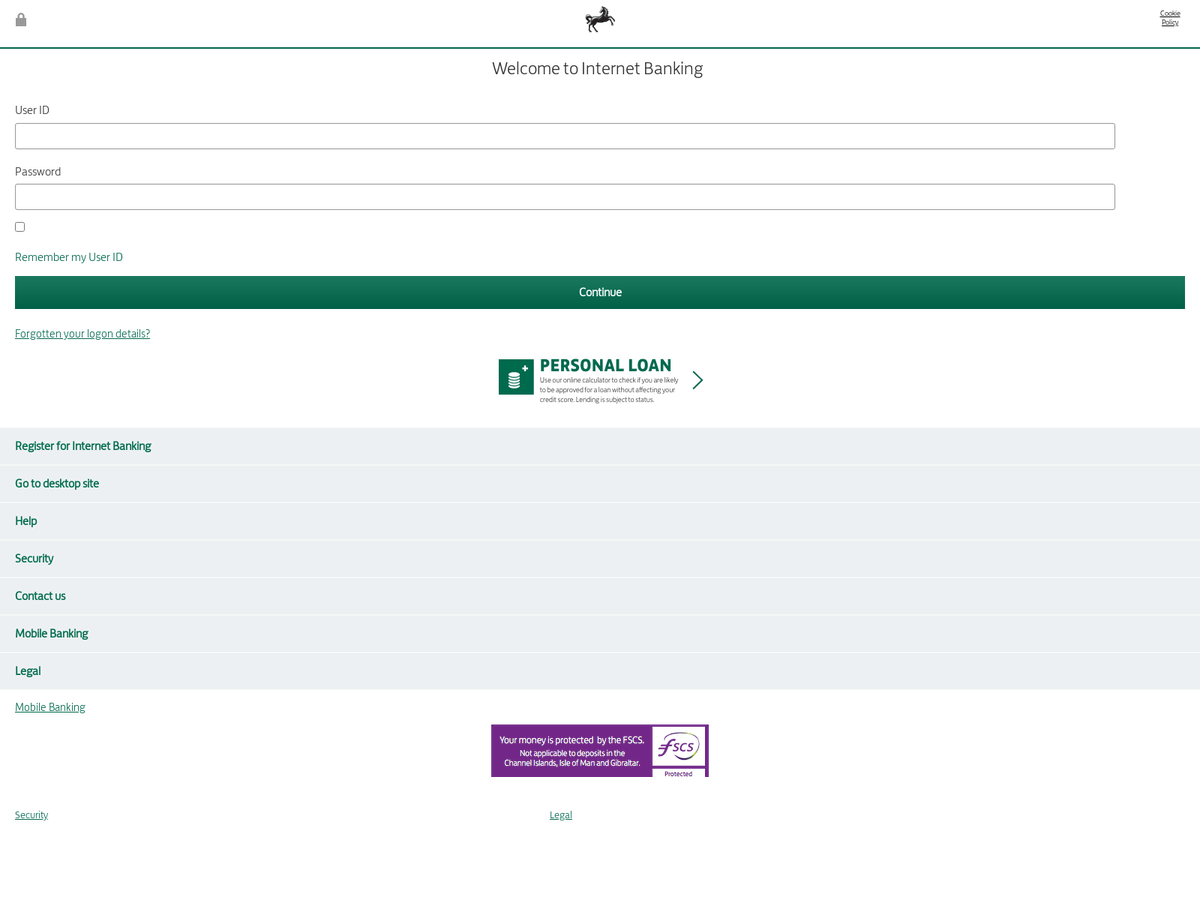Screen dimensions: 1200x900
Task: Open the footer Security link
Action: [31, 815]
